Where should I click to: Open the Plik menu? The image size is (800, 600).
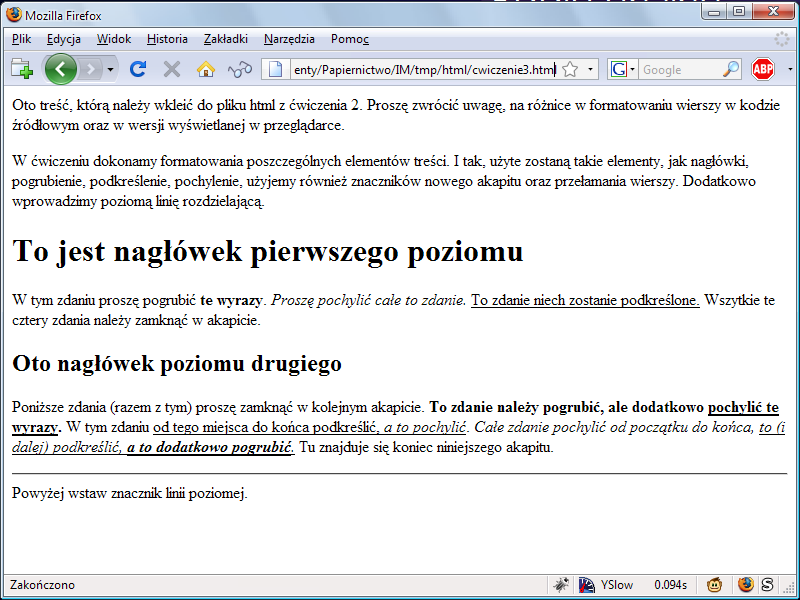(x=21, y=39)
